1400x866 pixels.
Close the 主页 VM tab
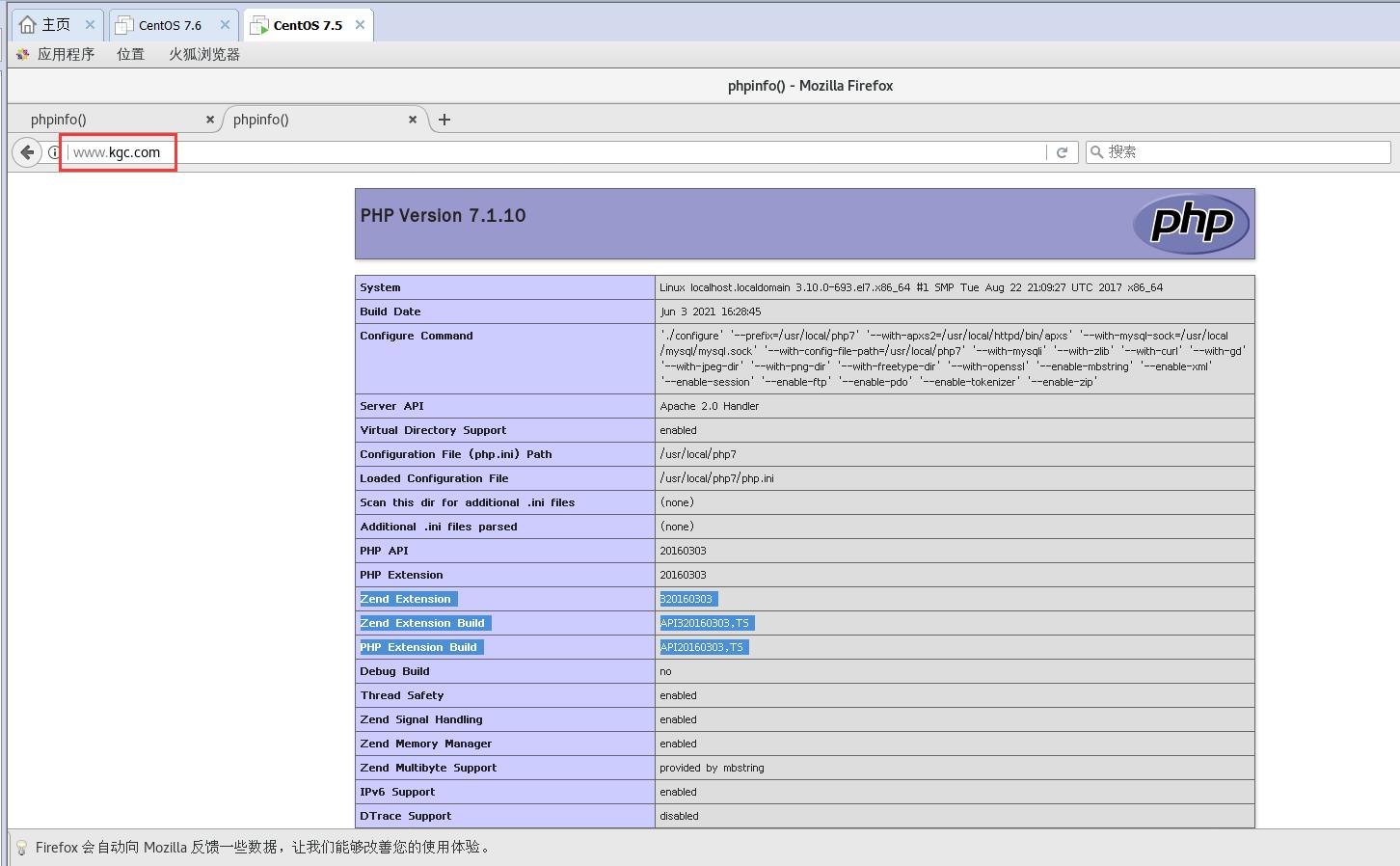tap(90, 25)
